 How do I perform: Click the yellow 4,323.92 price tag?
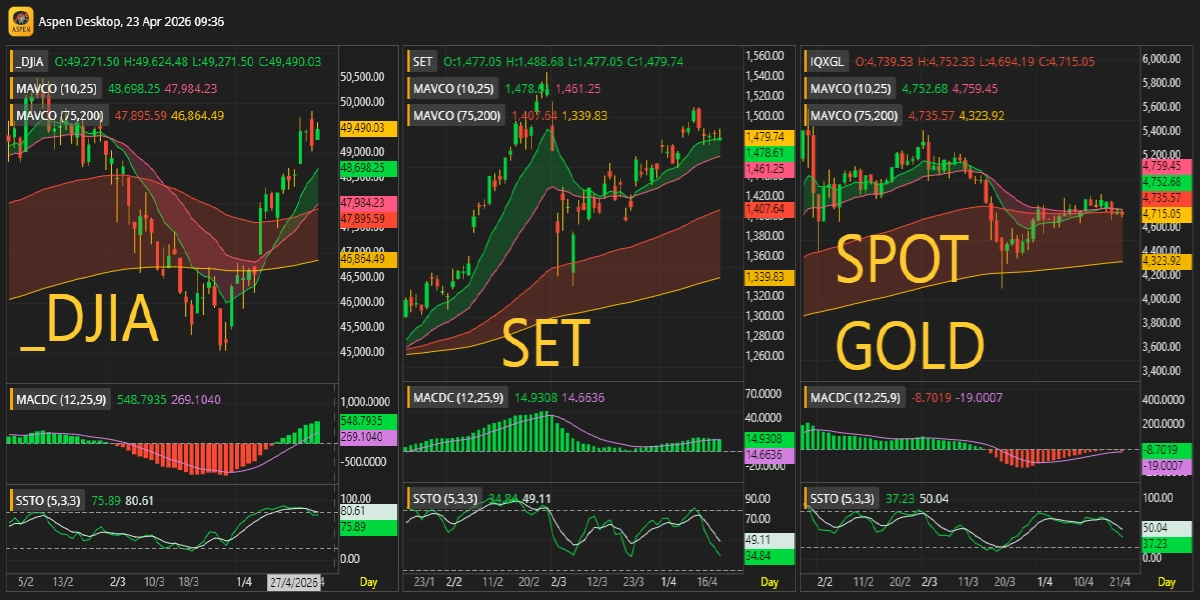(1165, 261)
